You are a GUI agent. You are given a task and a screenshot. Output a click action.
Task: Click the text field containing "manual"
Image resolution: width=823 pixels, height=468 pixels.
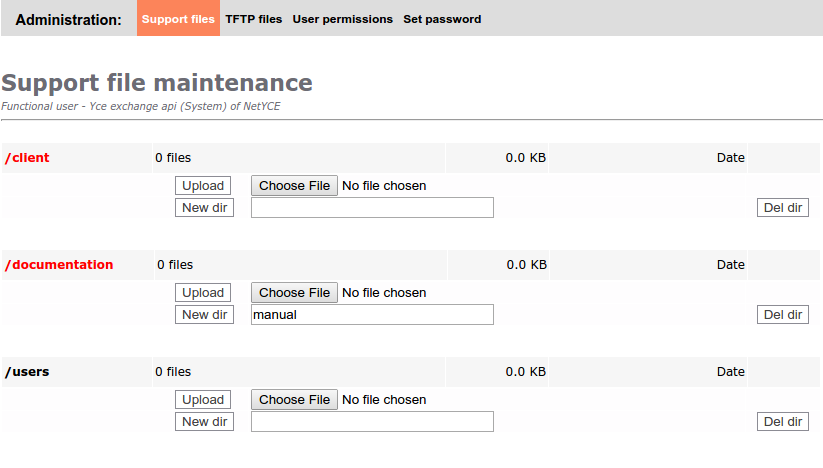(372, 315)
